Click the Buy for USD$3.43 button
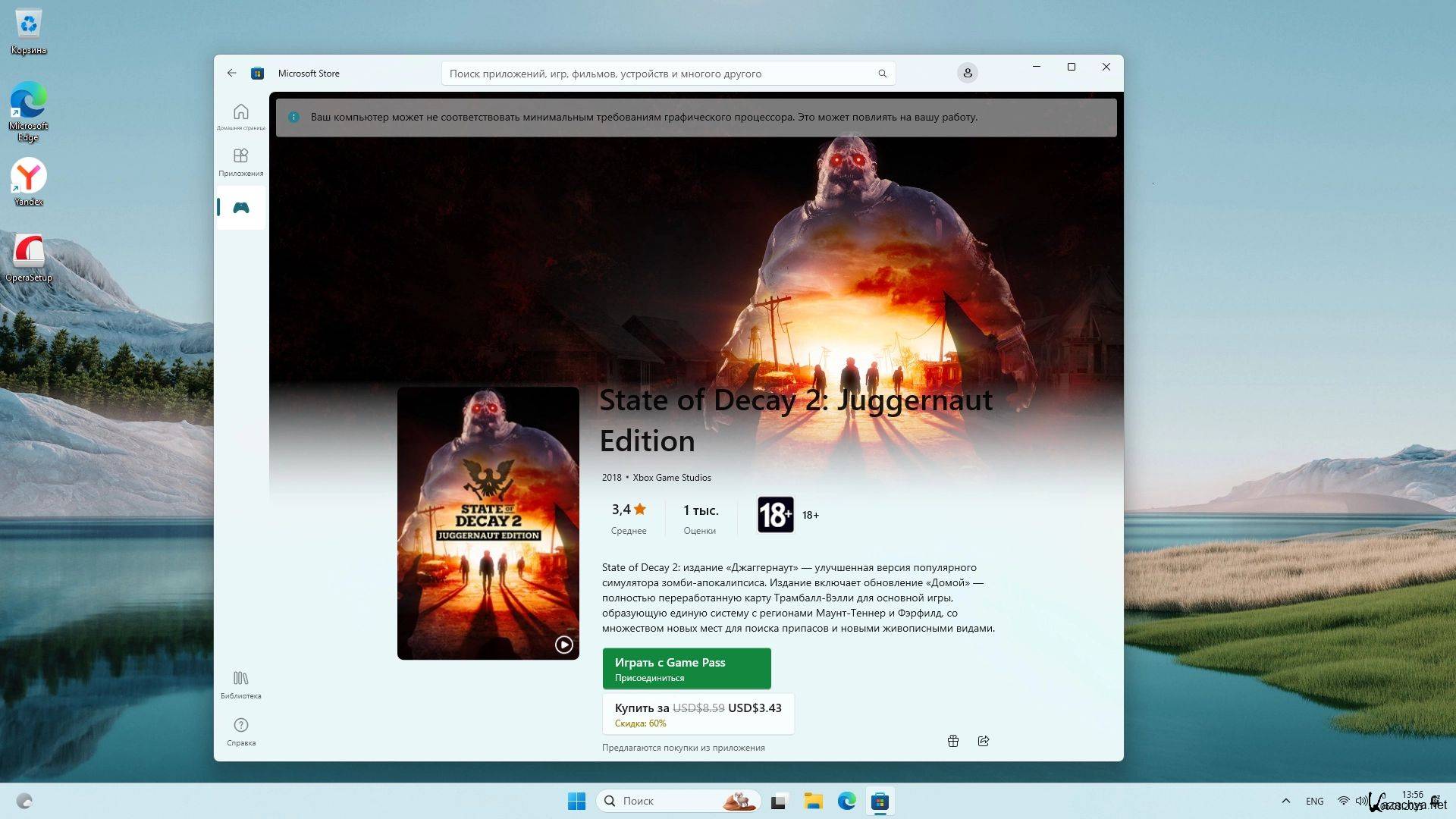The image size is (1456, 819). 697,714
